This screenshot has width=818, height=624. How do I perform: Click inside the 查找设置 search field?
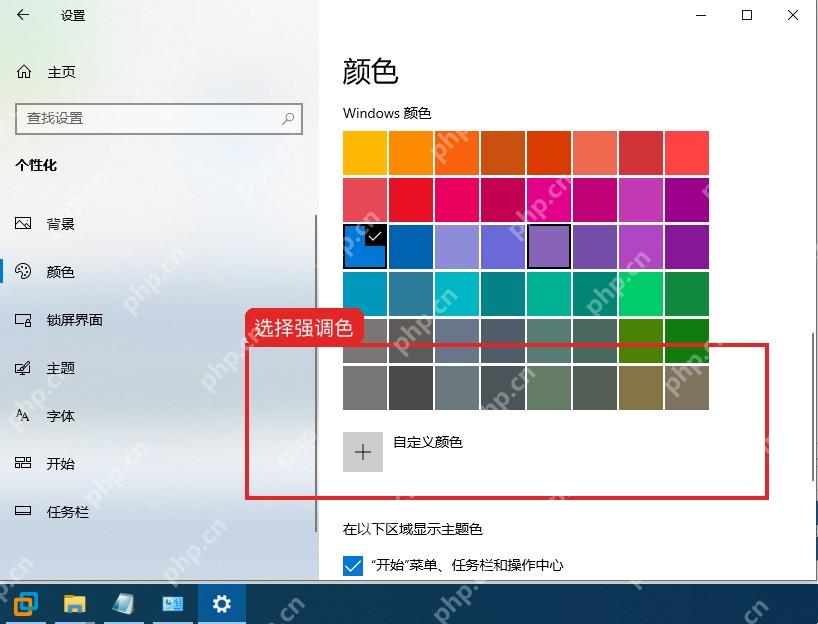(159, 119)
